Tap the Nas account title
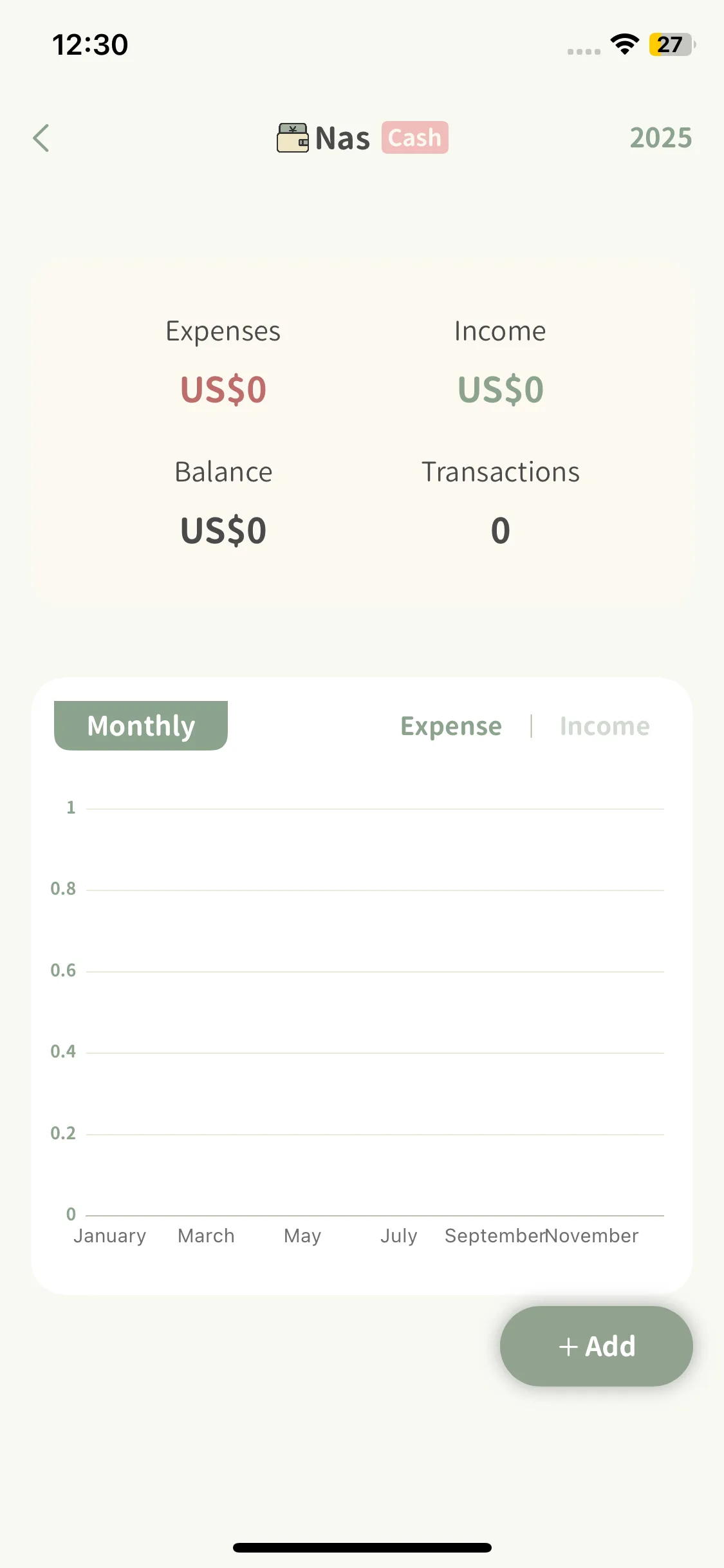 click(x=342, y=138)
